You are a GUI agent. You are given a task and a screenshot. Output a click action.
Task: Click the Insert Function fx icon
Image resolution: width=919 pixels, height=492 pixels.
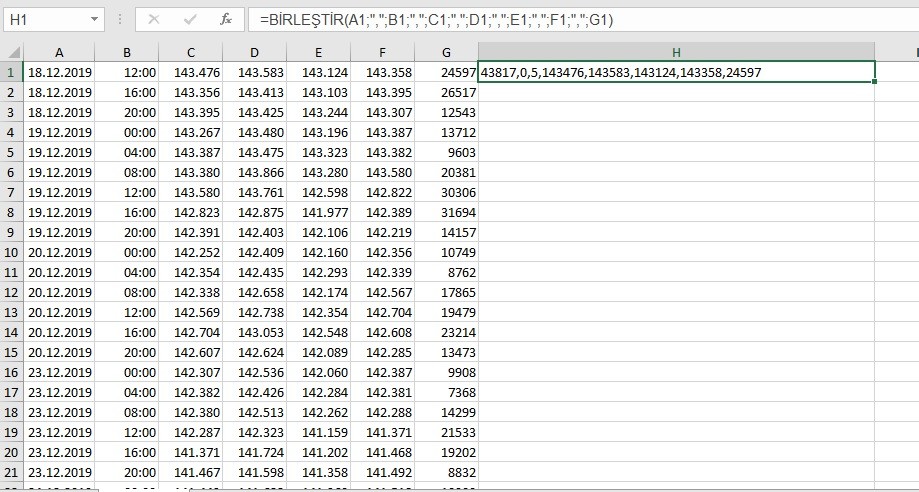pos(226,19)
